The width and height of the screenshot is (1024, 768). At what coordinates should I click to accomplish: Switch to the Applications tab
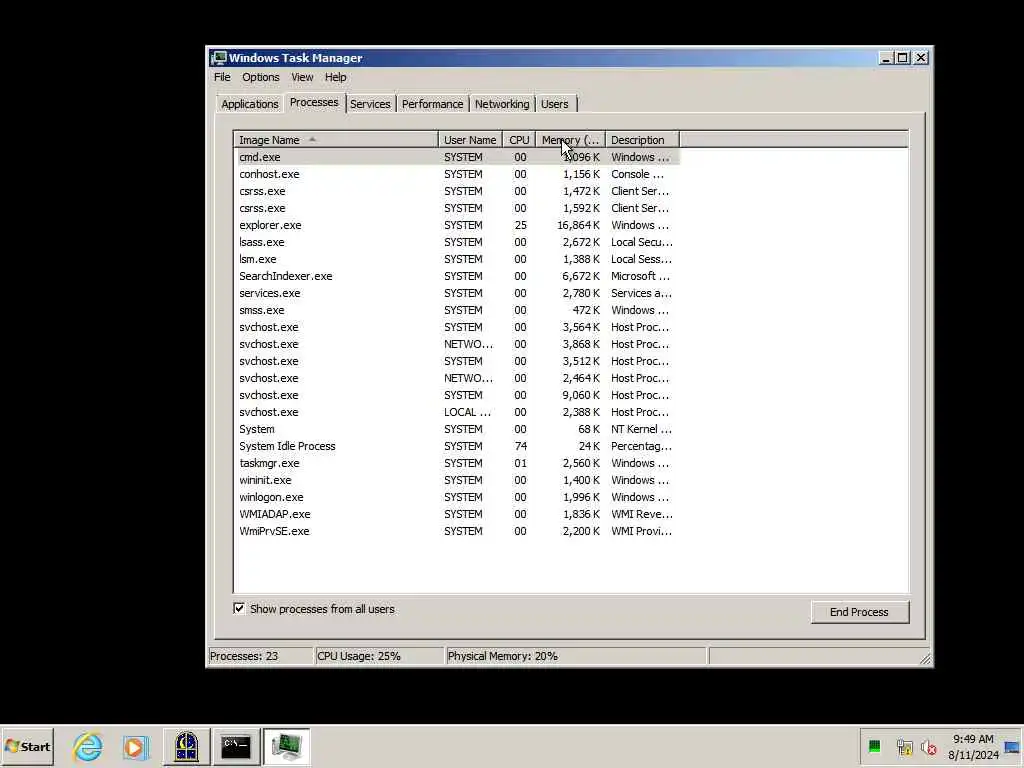pos(249,104)
